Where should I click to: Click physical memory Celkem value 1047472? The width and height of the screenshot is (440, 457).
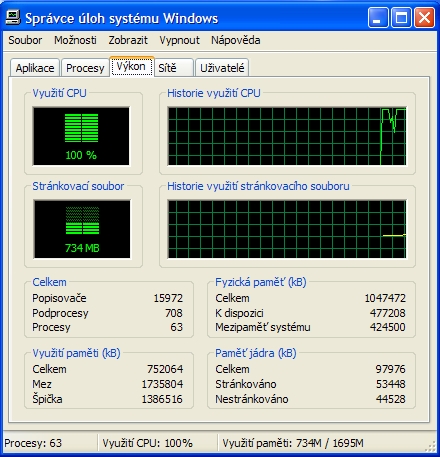pos(385,298)
